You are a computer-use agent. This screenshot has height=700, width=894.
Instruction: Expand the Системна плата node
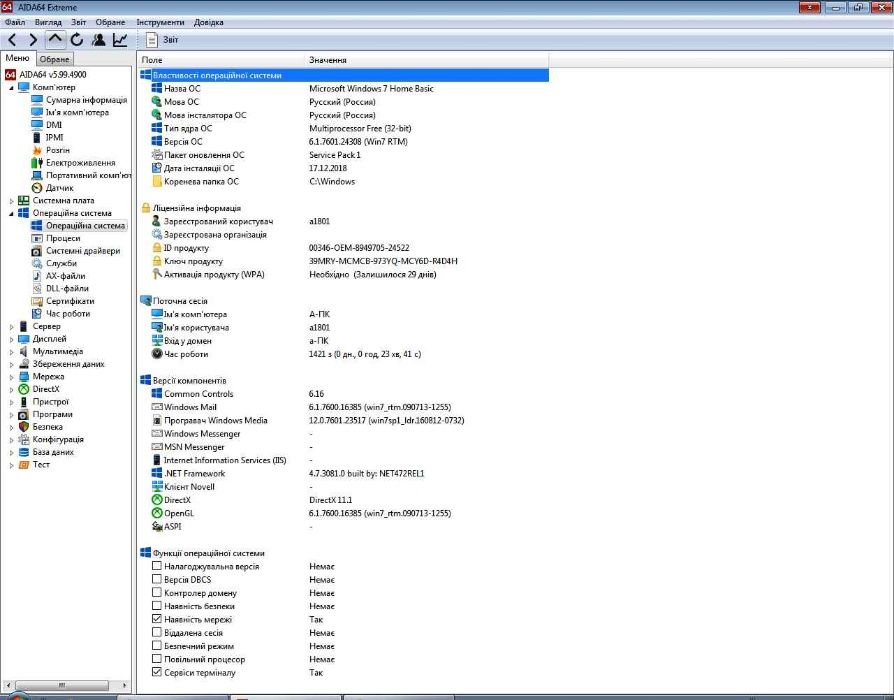click(x=11, y=201)
